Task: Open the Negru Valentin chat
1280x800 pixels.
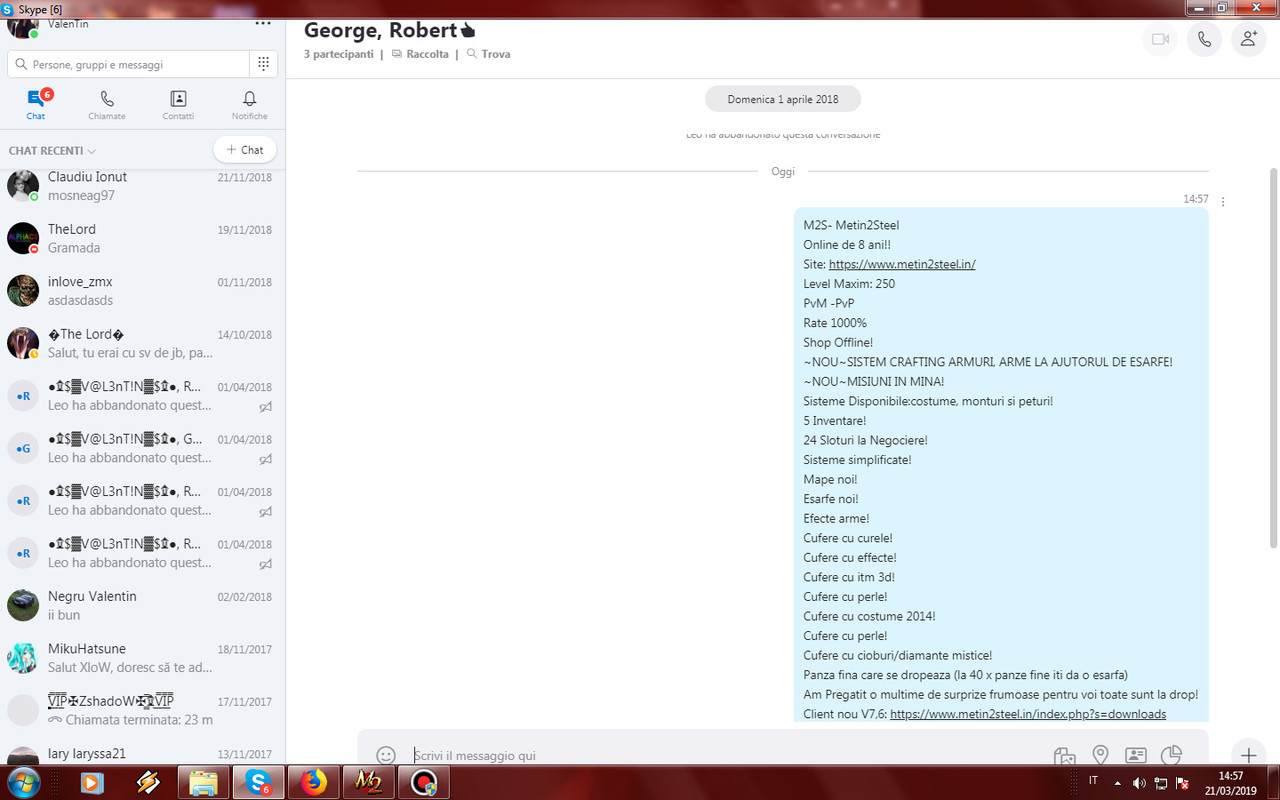Action: 142,605
